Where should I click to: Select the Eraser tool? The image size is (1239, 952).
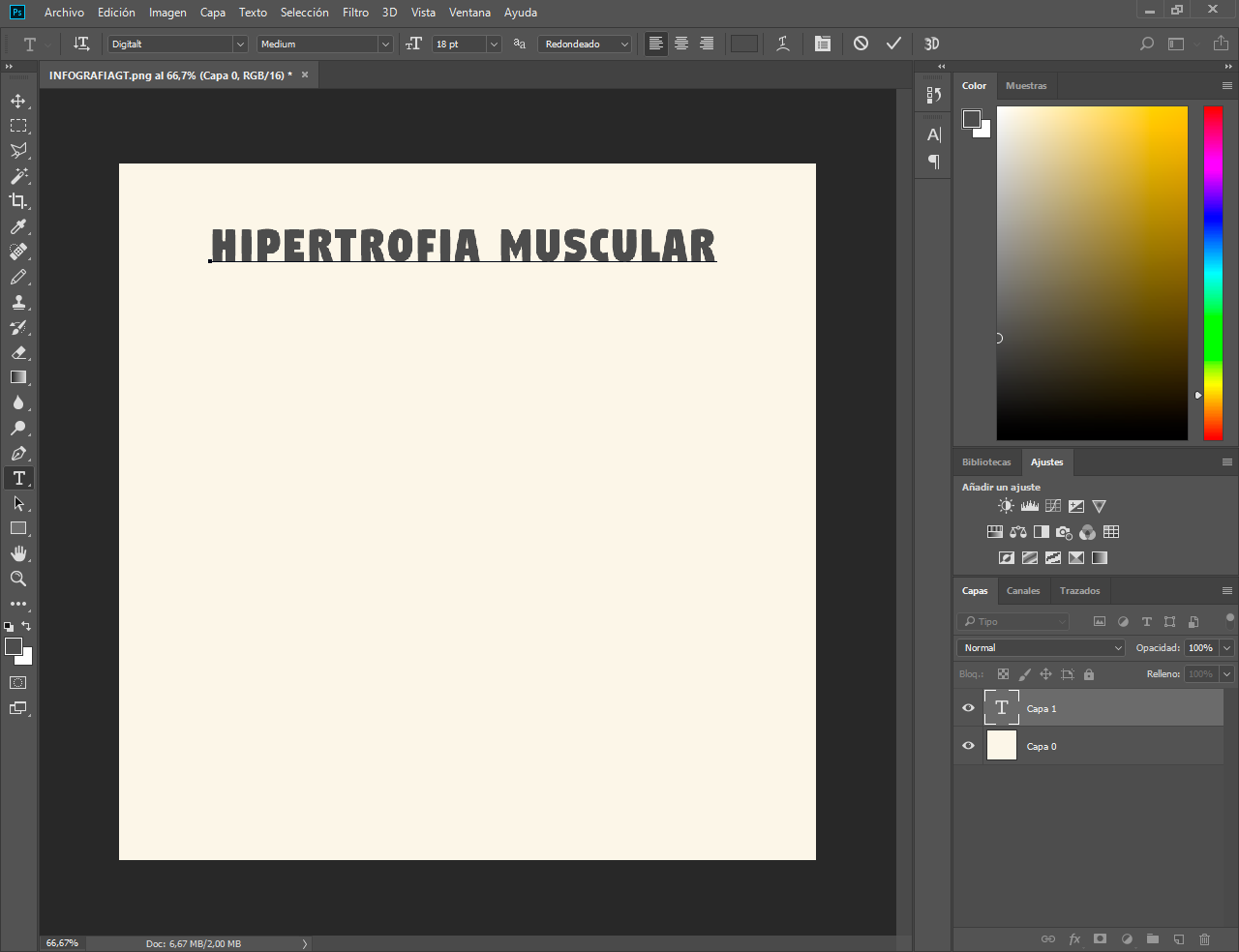tap(18, 352)
